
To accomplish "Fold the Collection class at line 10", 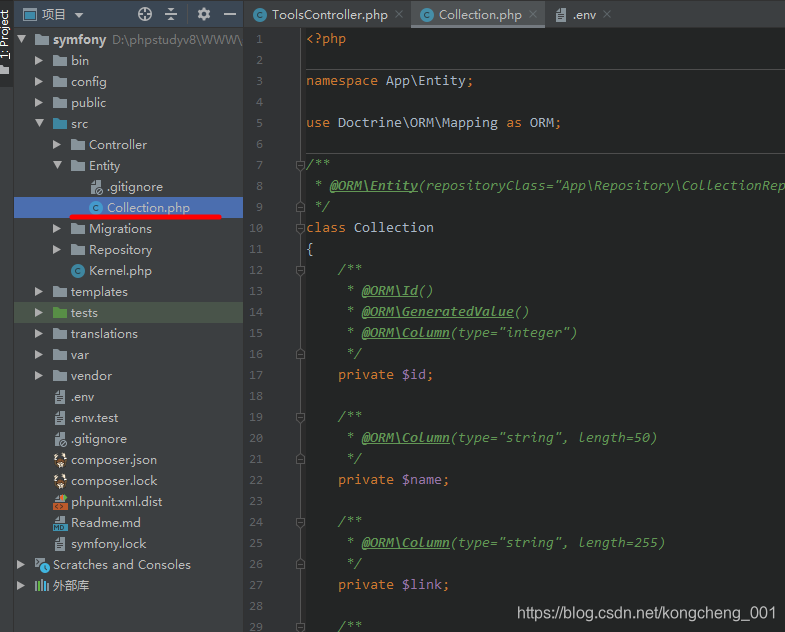I will [x=300, y=228].
